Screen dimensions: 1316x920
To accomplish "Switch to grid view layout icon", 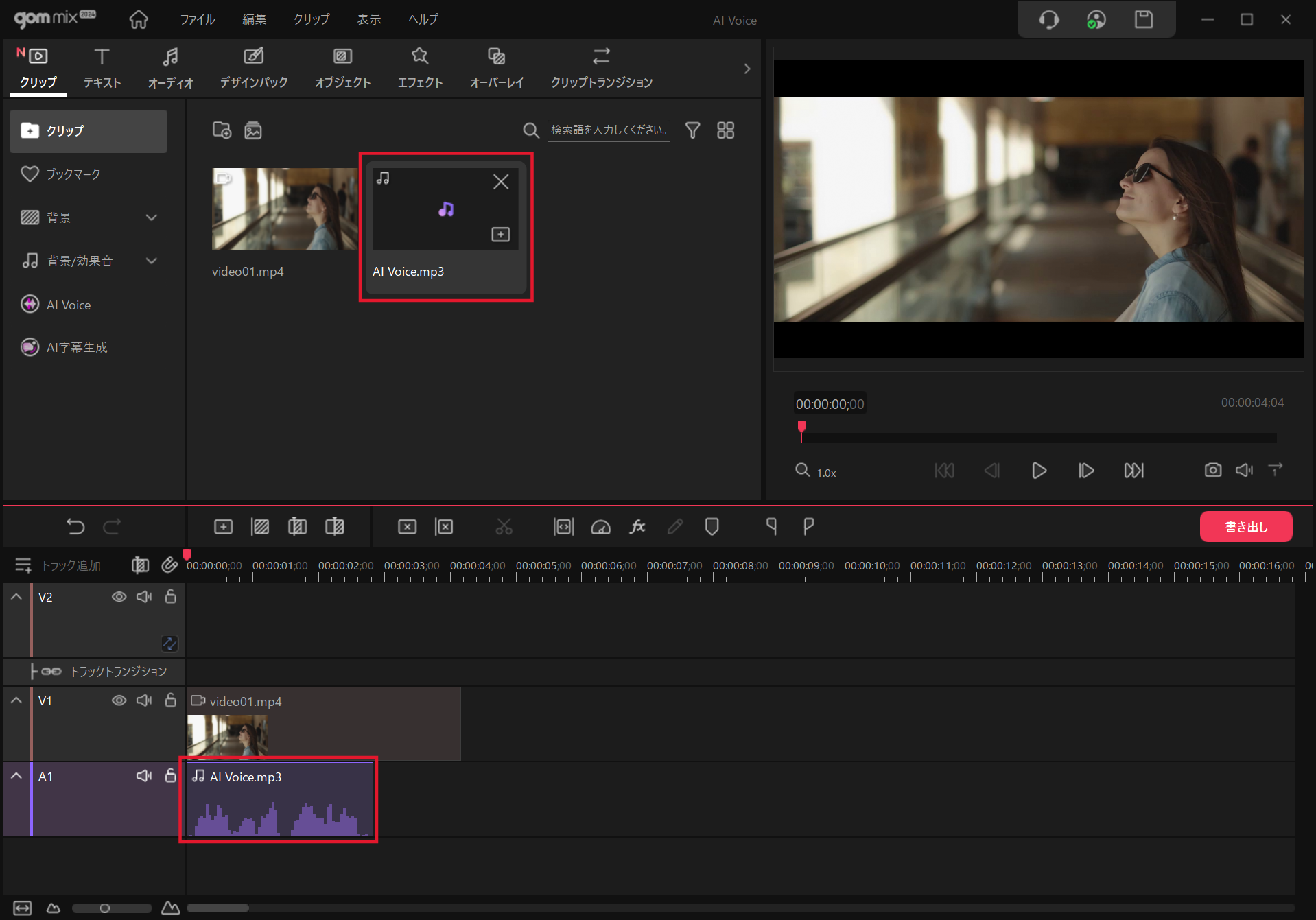I will click(x=725, y=130).
